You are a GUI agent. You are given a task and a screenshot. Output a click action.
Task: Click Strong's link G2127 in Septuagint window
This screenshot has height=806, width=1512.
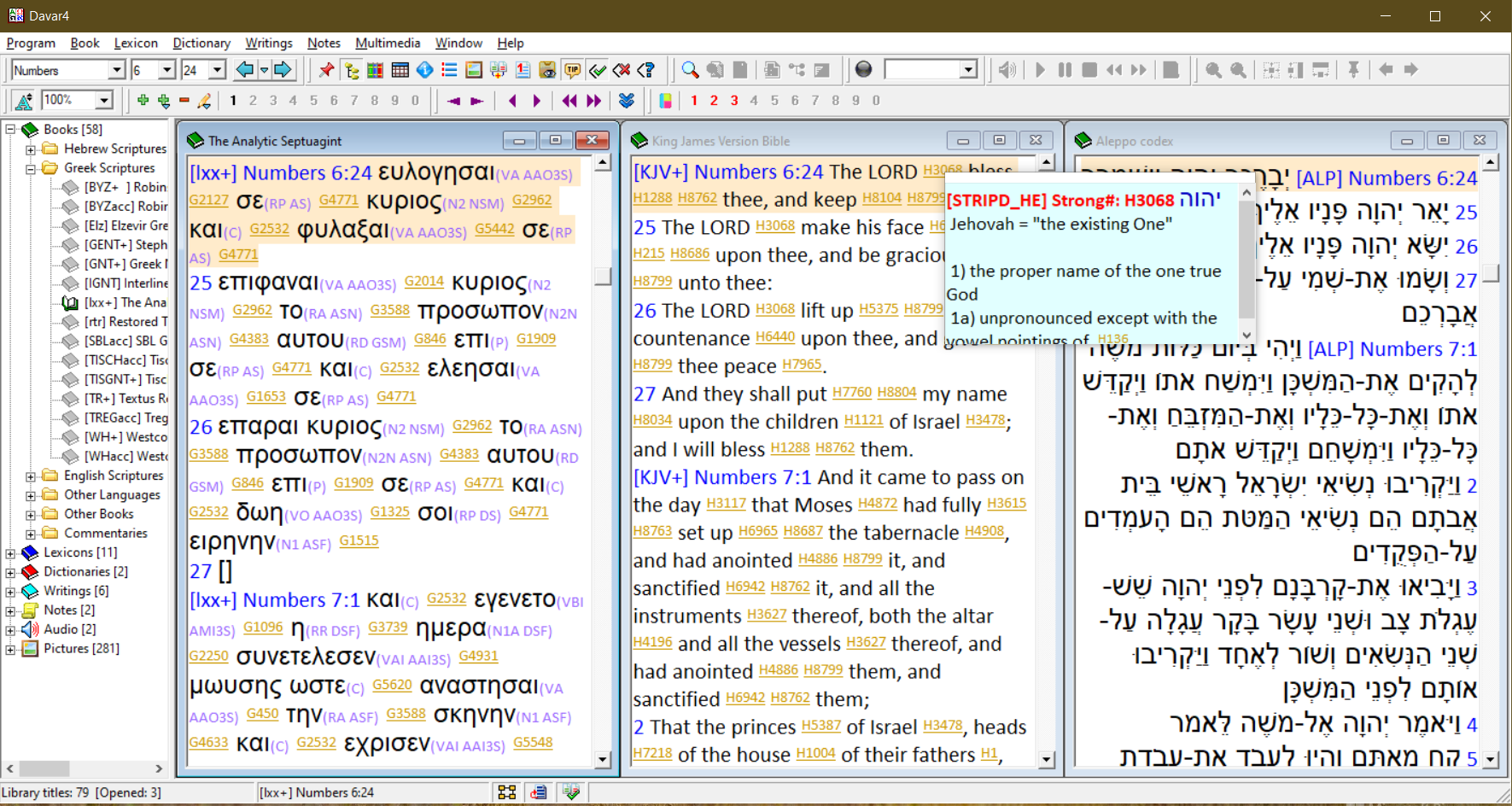(x=208, y=200)
